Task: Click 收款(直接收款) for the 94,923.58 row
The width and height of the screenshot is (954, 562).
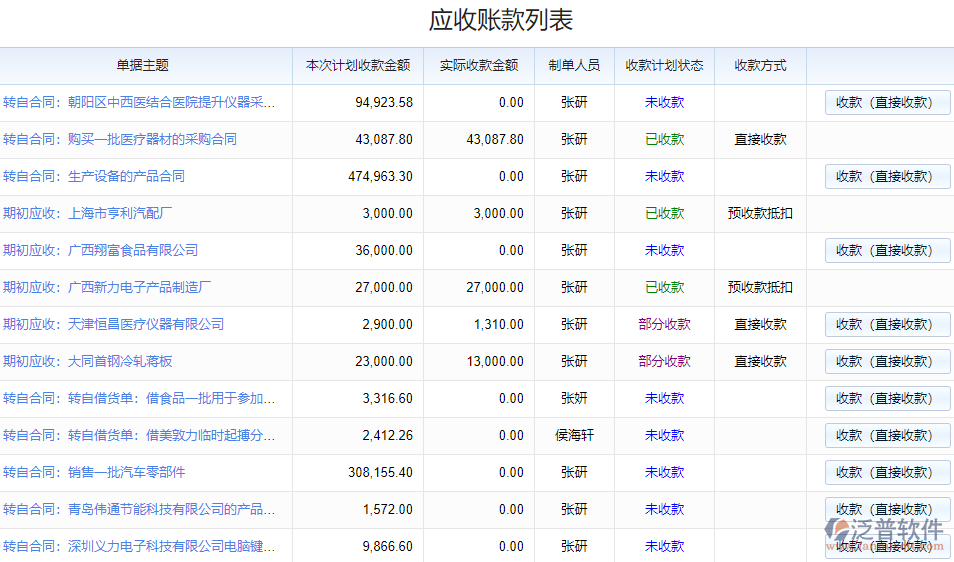Action: click(x=888, y=102)
